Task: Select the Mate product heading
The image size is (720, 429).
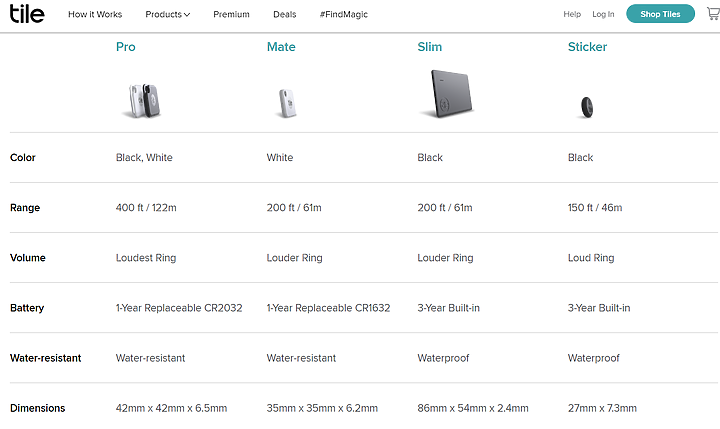Action: pyautogui.click(x=281, y=47)
